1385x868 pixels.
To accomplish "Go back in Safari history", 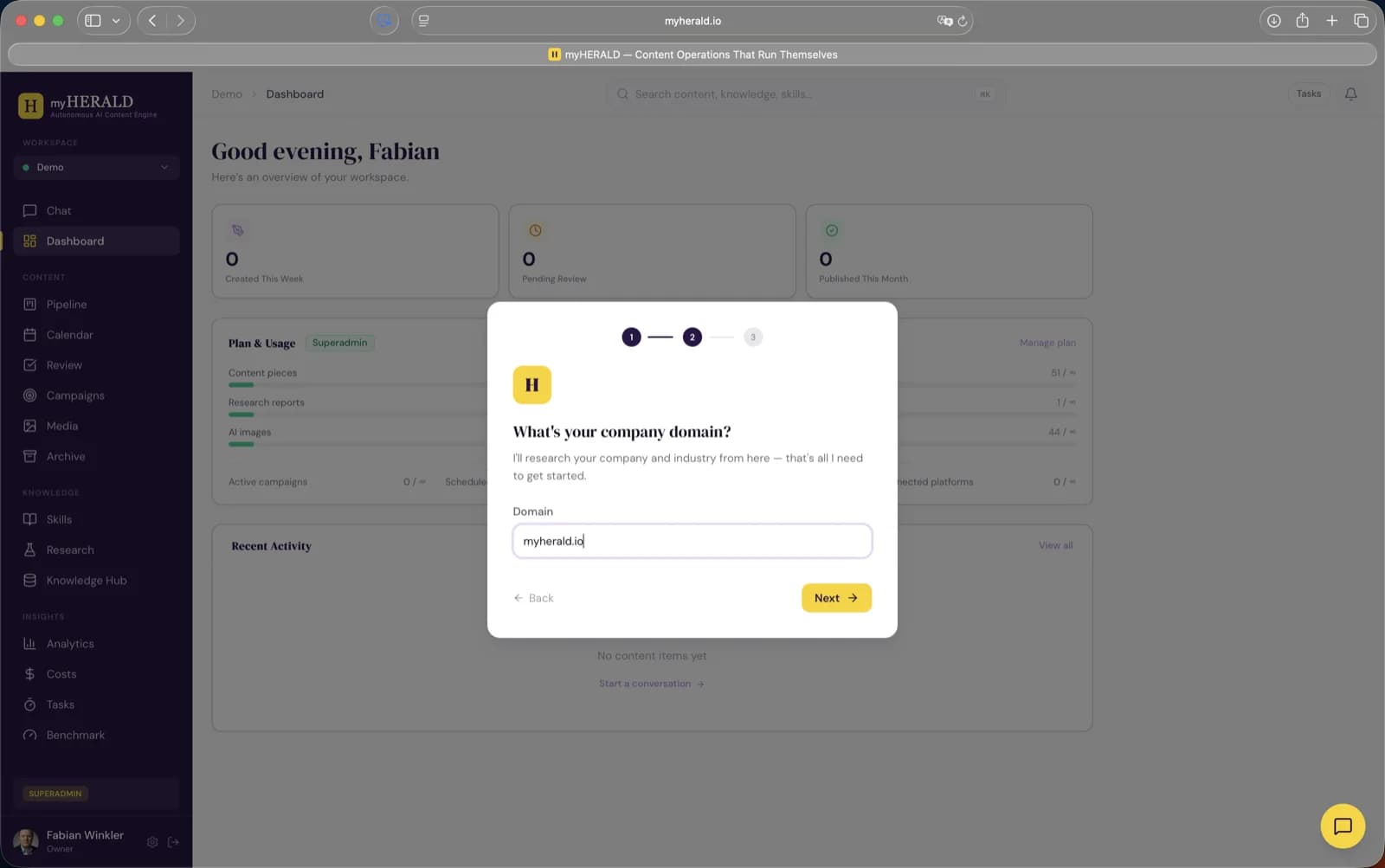I will click(152, 21).
